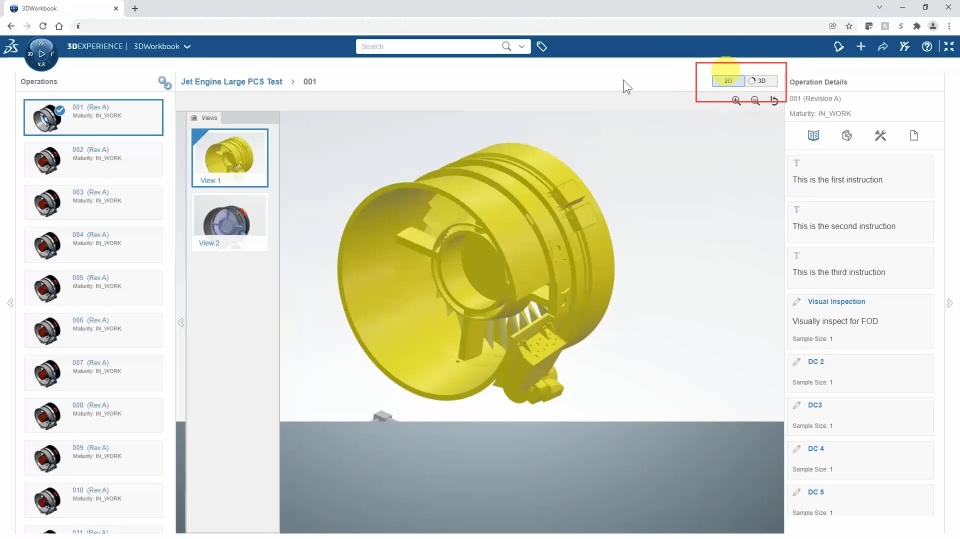Collapse the left Operations panel arrow

coord(10,303)
